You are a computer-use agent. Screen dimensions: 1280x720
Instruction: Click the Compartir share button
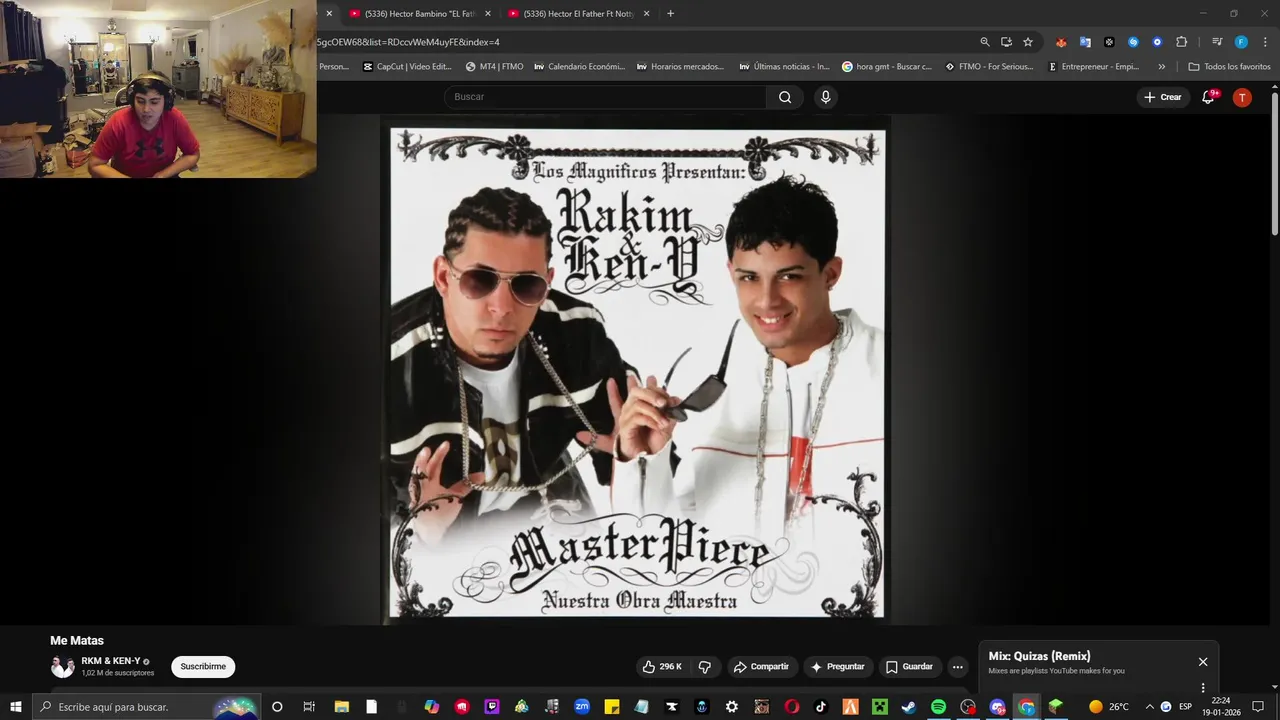[760, 667]
